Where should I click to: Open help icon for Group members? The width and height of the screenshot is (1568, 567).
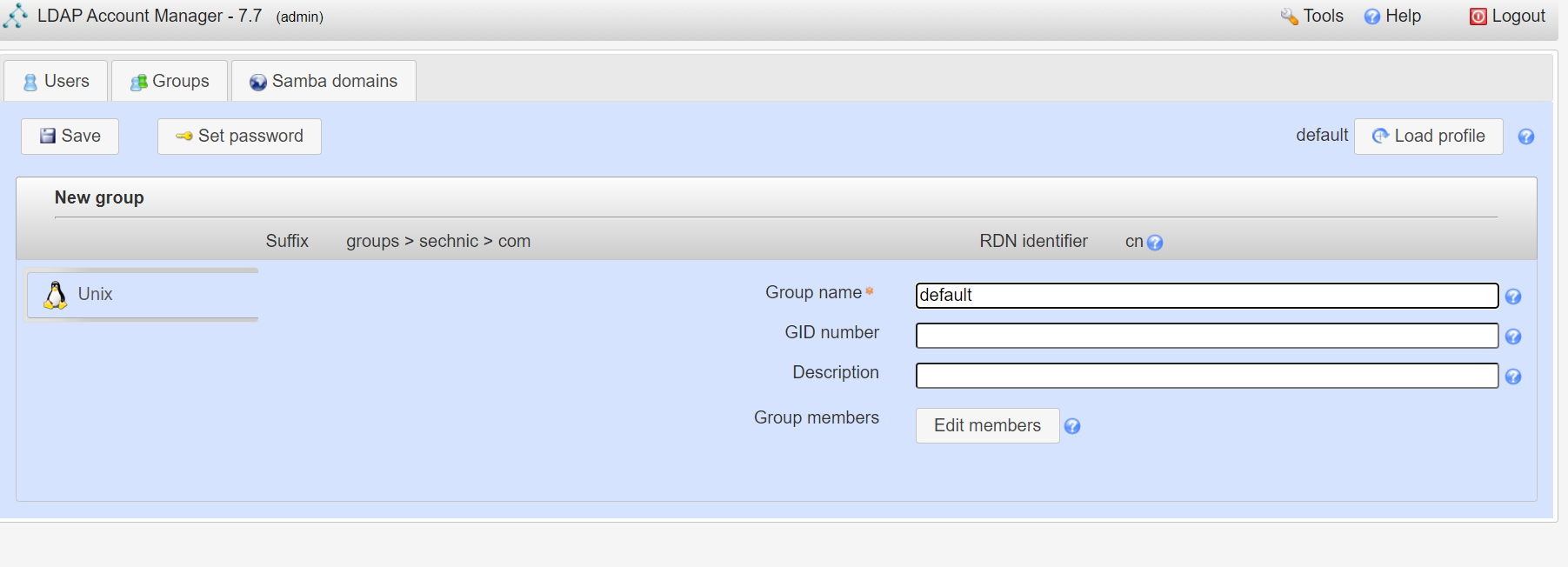(x=1072, y=426)
